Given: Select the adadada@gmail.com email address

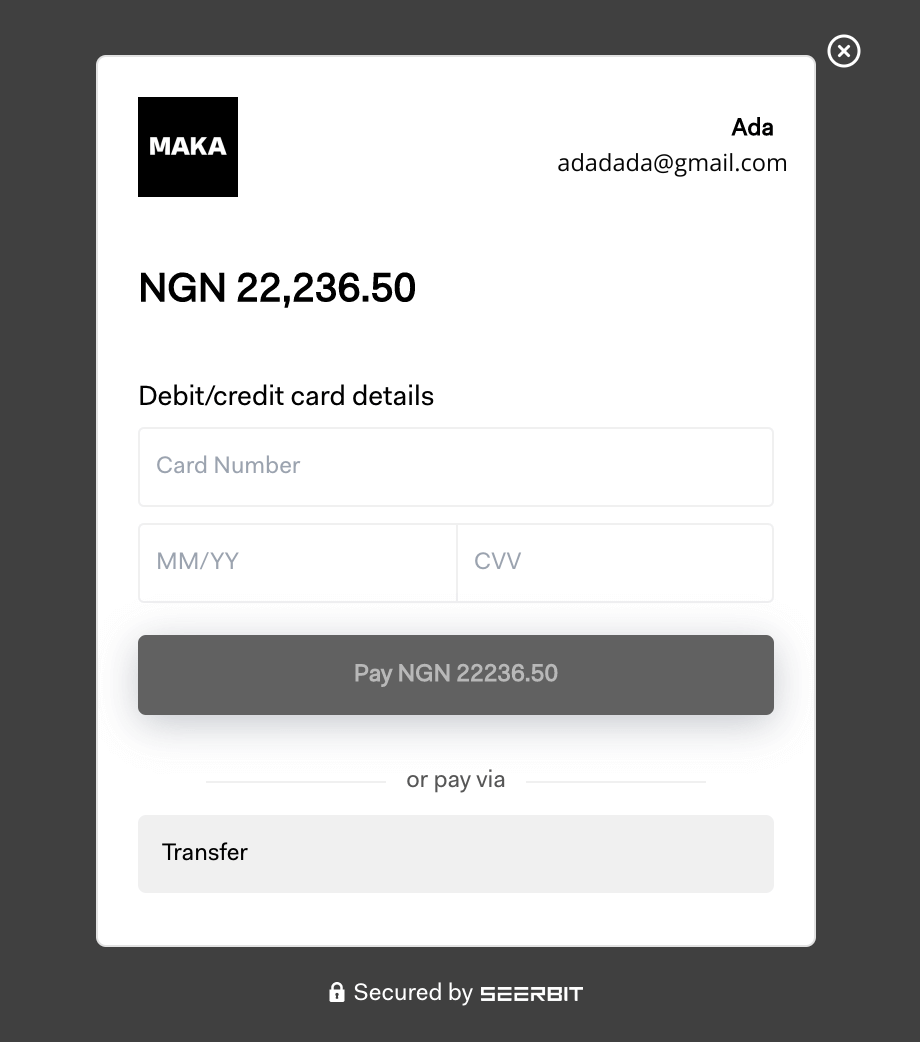Looking at the screenshot, I should (x=672, y=163).
